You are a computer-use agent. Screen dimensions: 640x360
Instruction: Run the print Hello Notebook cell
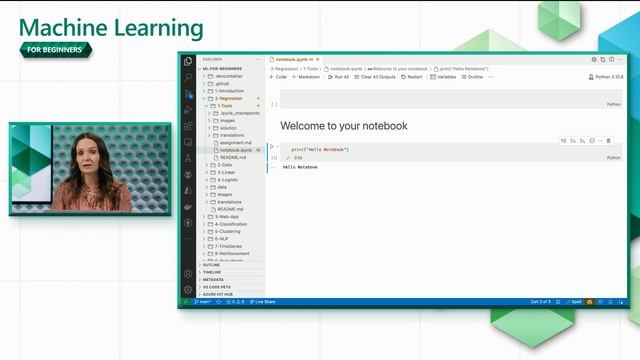pos(272,147)
